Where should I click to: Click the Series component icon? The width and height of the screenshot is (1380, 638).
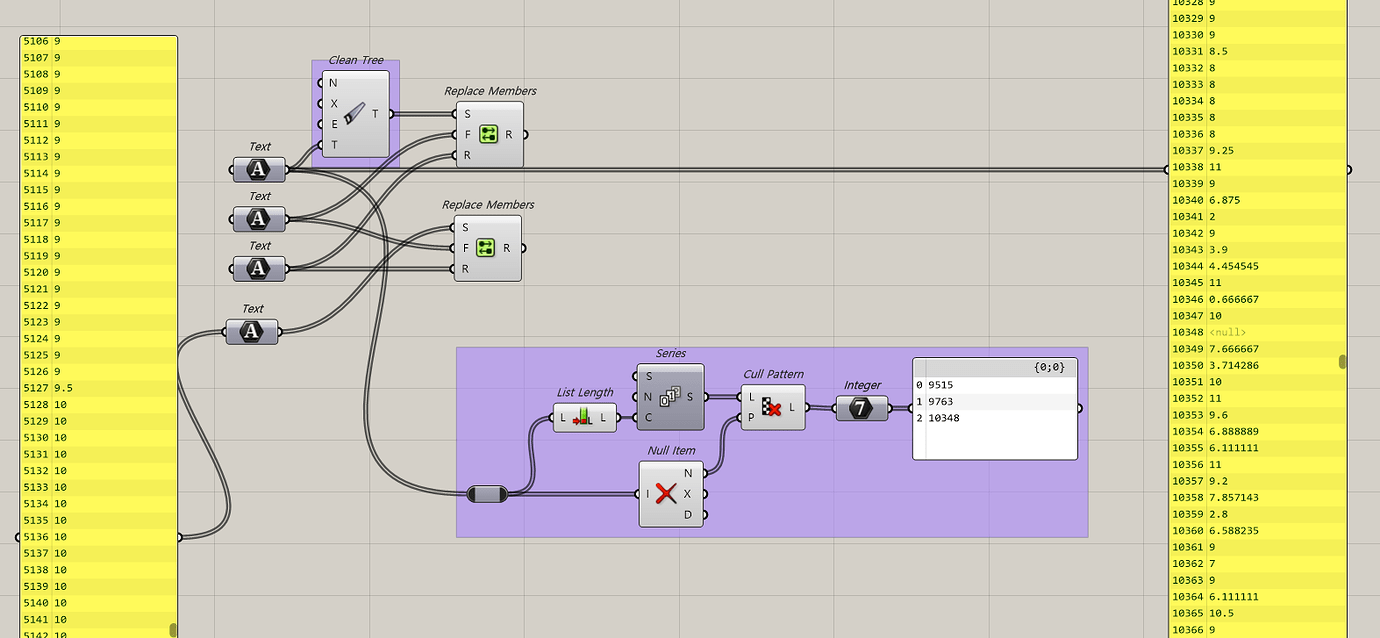(670, 396)
